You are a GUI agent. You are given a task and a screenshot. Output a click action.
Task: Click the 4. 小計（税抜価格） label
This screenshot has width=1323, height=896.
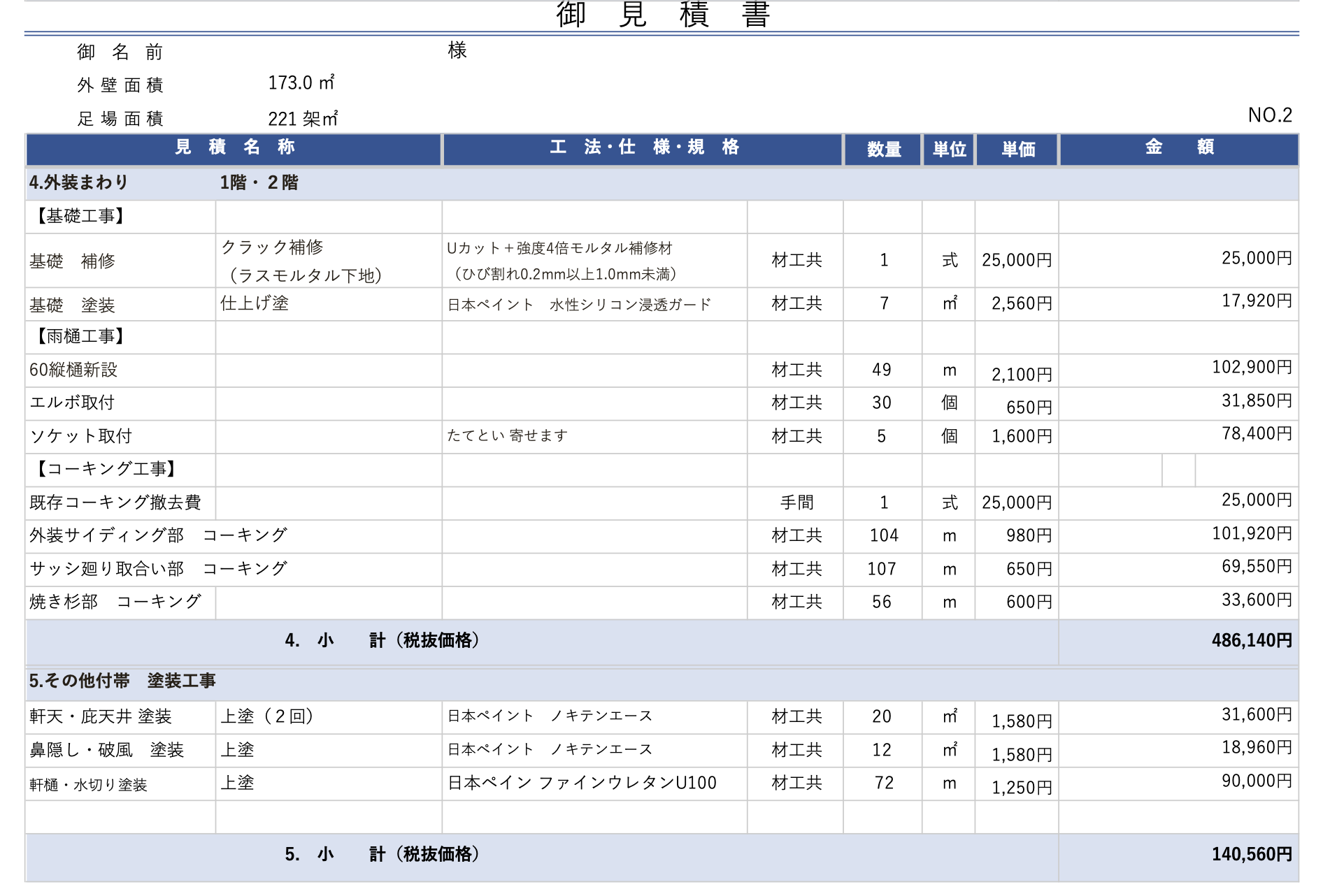pyautogui.click(x=382, y=641)
